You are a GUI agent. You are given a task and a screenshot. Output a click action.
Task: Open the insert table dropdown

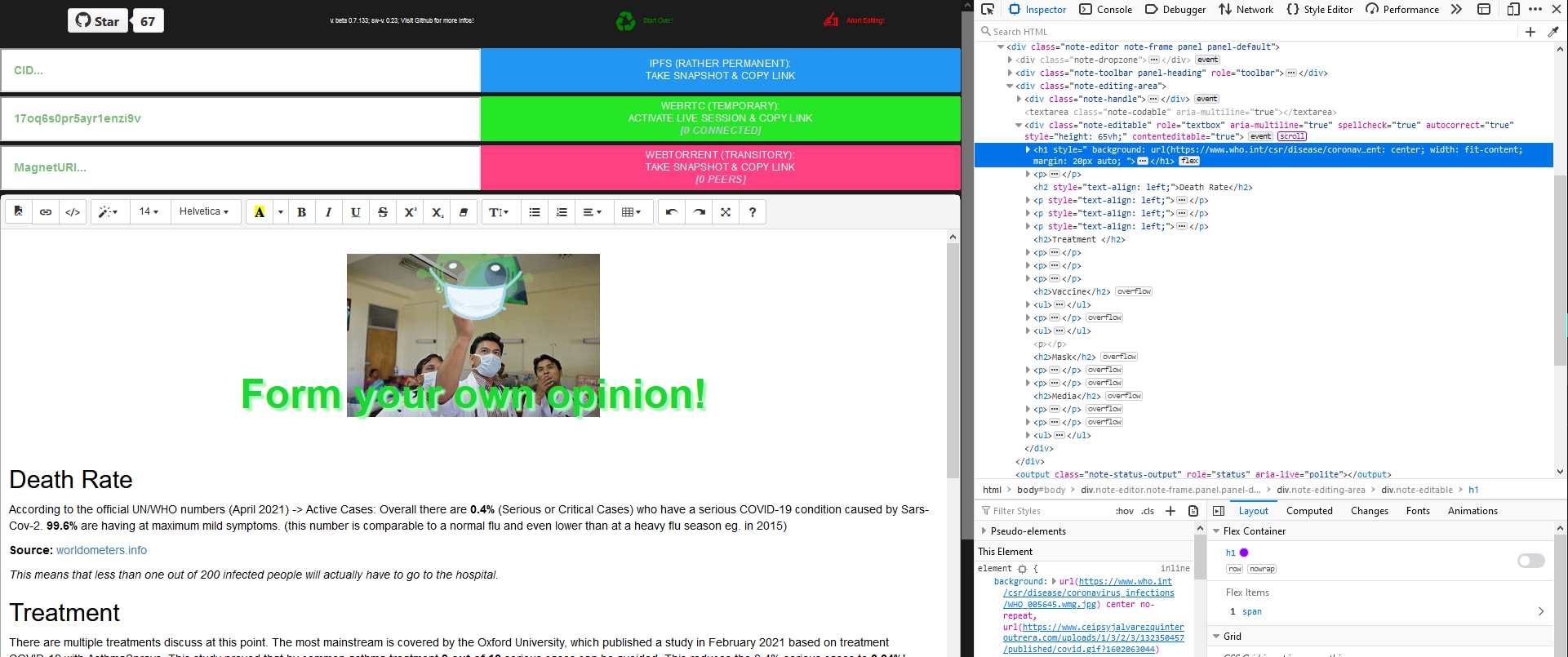pos(633,212)
